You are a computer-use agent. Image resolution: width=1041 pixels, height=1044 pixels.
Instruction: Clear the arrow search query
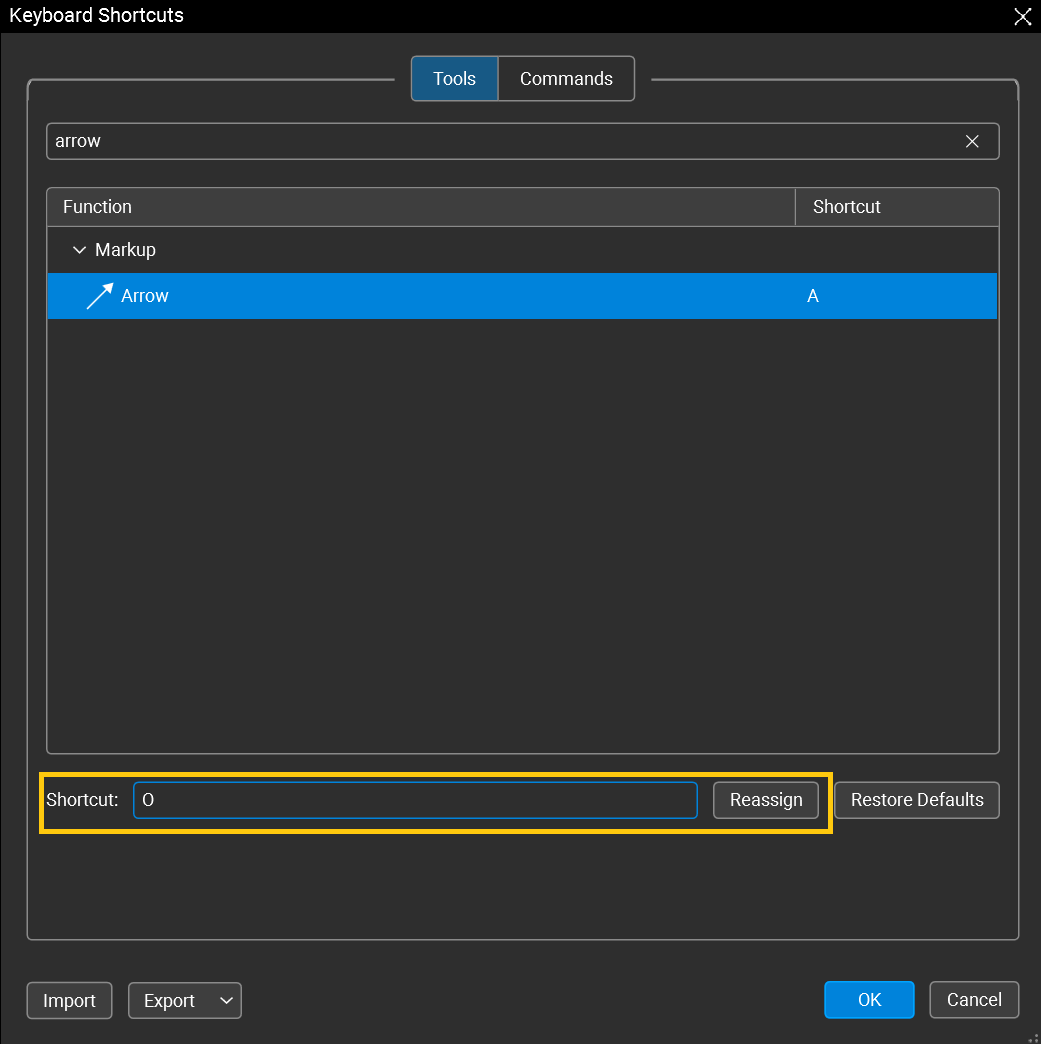tap(971, 141)
